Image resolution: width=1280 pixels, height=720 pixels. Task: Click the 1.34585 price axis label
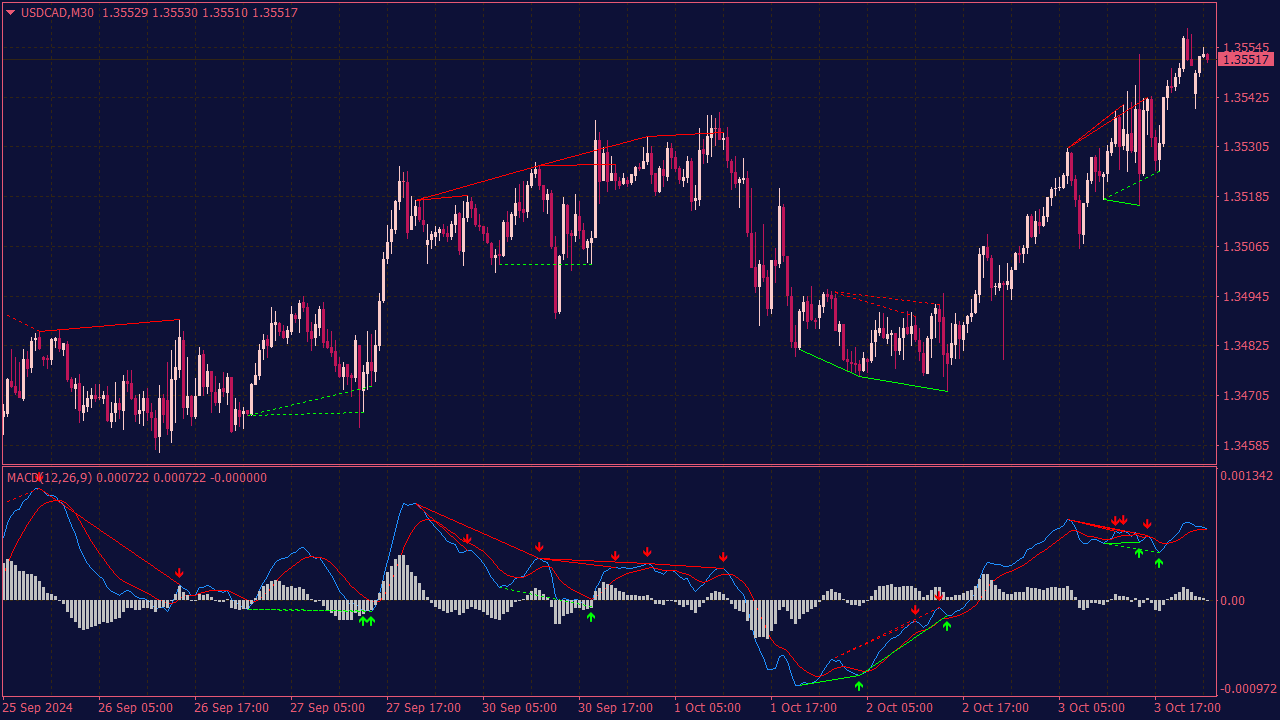click(1246, 446)
